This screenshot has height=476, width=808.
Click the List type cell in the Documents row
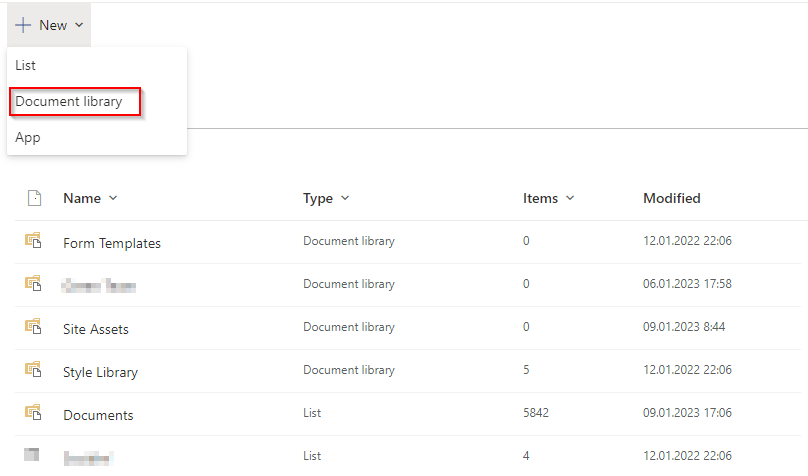click(312, 413)
